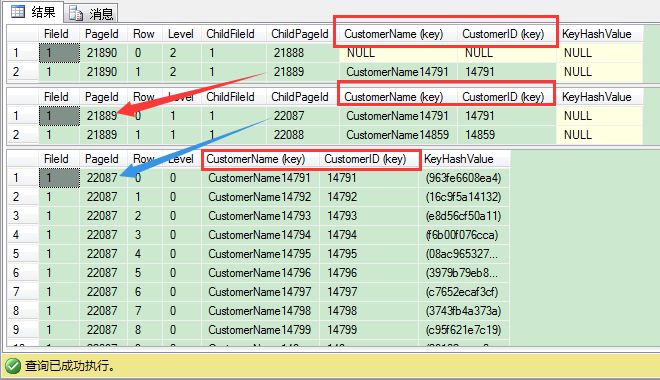Select ChildPageId 22087 in second grid

click(303, 116)
